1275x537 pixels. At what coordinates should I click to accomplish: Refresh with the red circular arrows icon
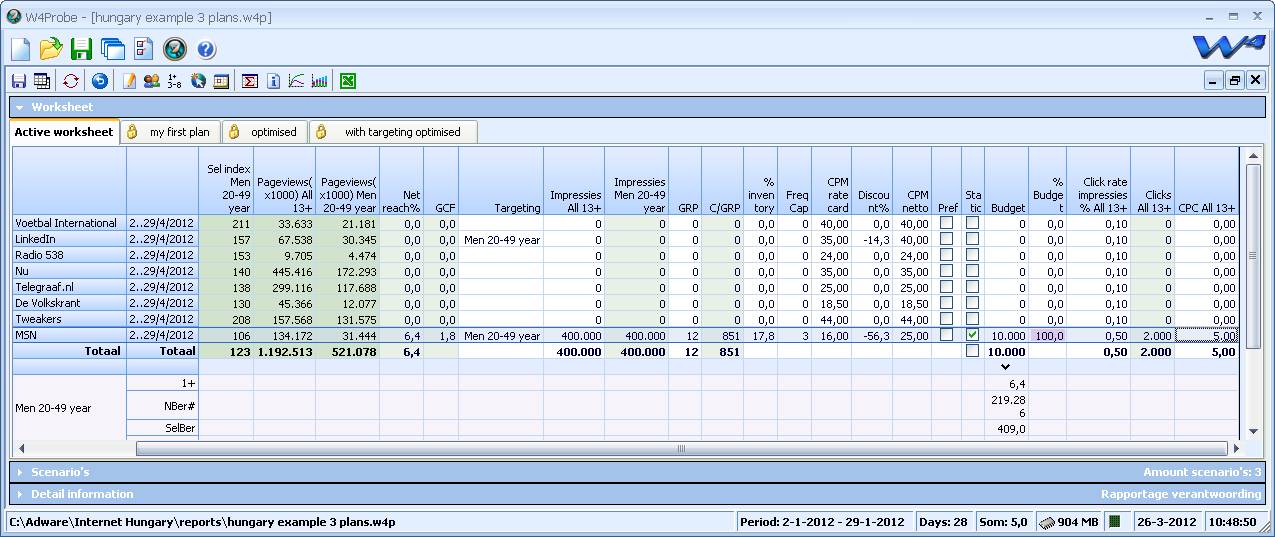(71, 81)
